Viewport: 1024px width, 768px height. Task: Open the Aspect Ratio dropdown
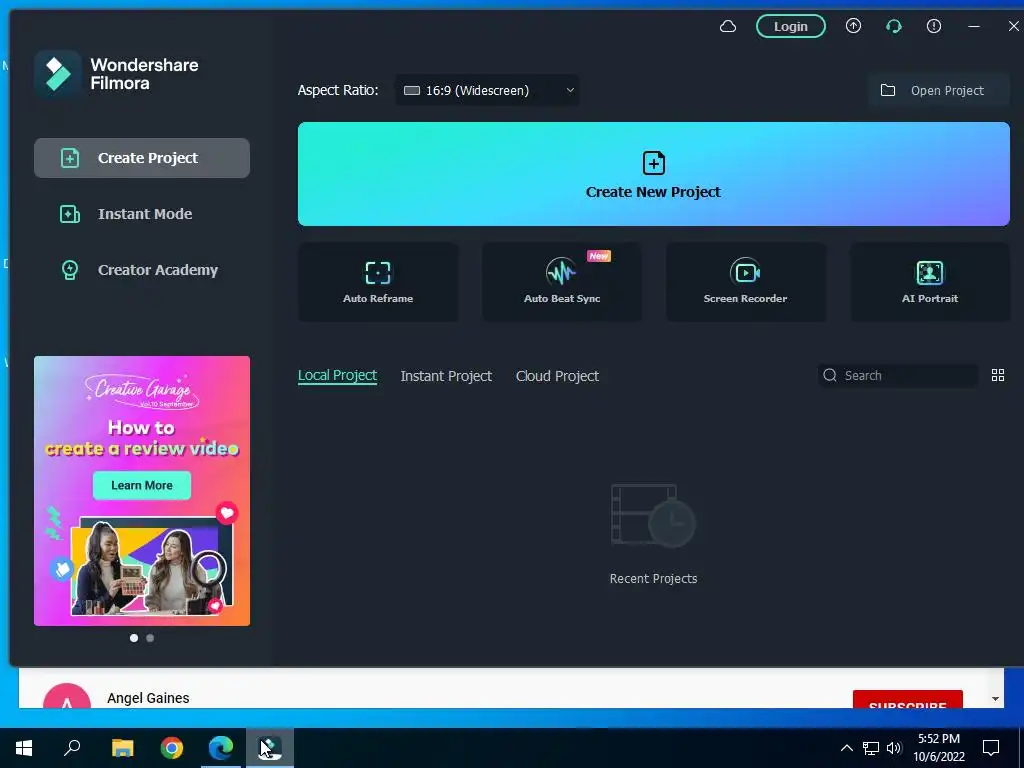pyautogui.click(x=487, y=90)
